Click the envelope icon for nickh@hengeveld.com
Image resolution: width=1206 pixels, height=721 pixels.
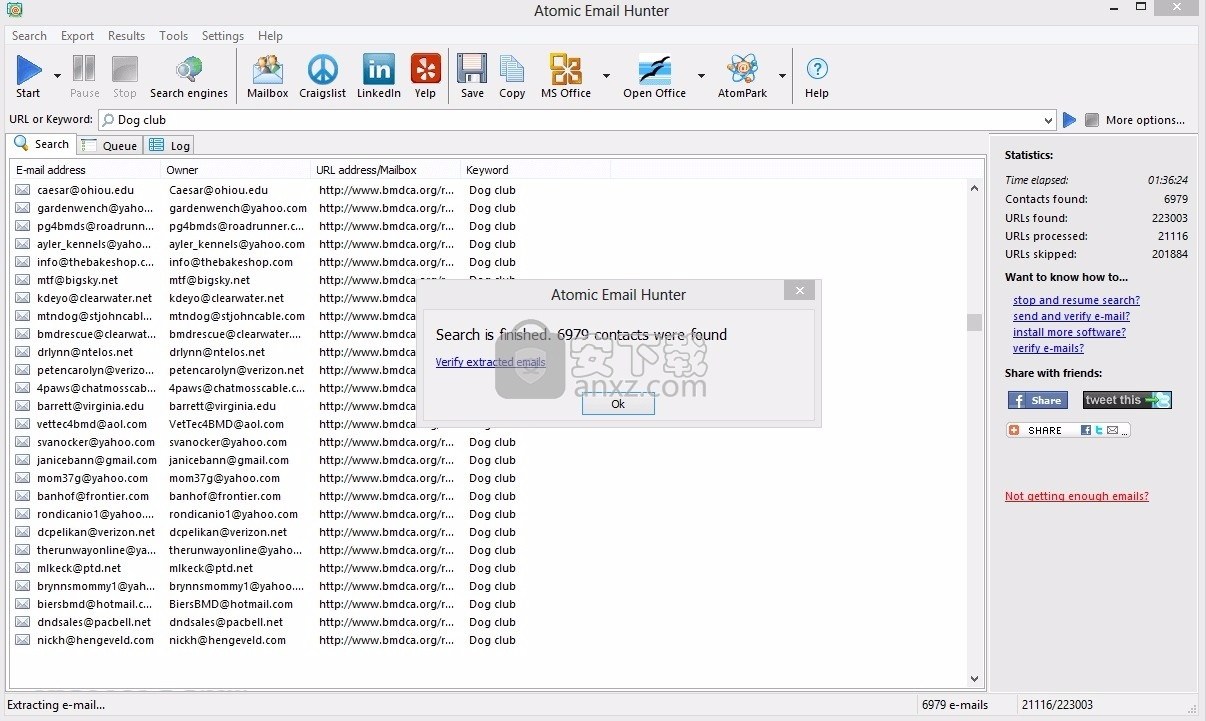pyautogui.click(x=22, y=640)
